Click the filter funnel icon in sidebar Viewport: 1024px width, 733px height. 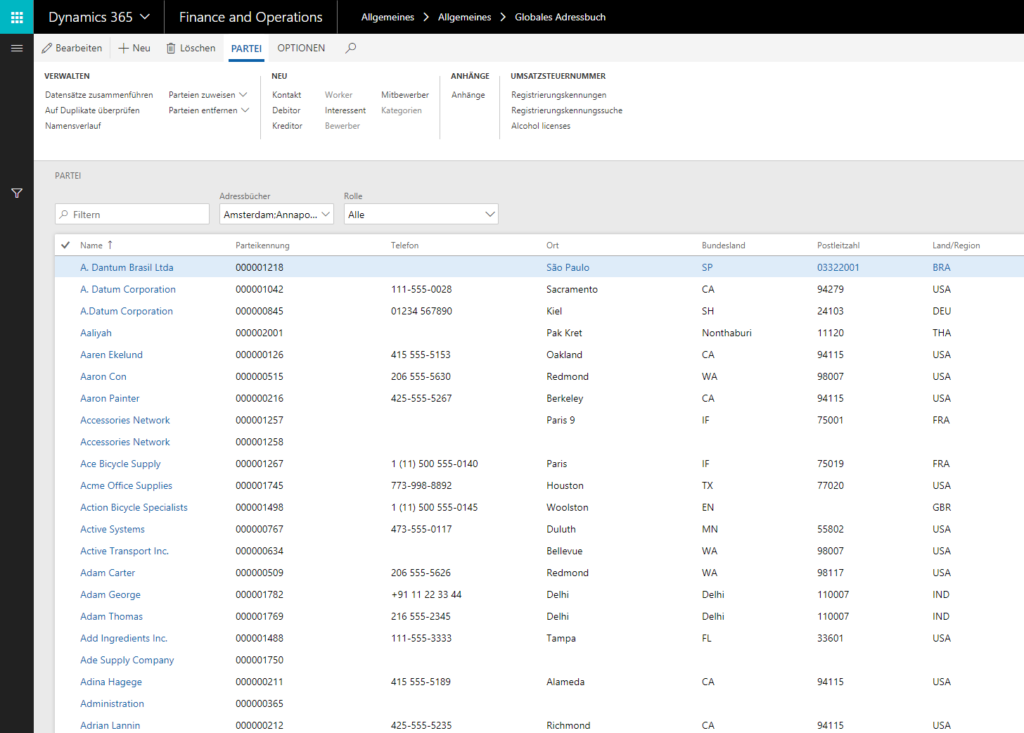pyautogui.click(x=16, y=193)
